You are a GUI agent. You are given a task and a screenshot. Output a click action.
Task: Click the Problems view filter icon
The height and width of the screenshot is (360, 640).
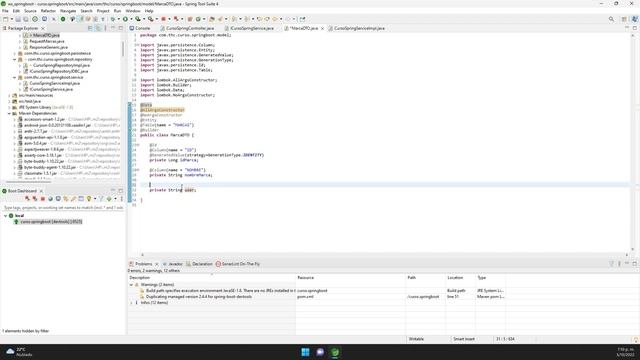pos(611,264)
